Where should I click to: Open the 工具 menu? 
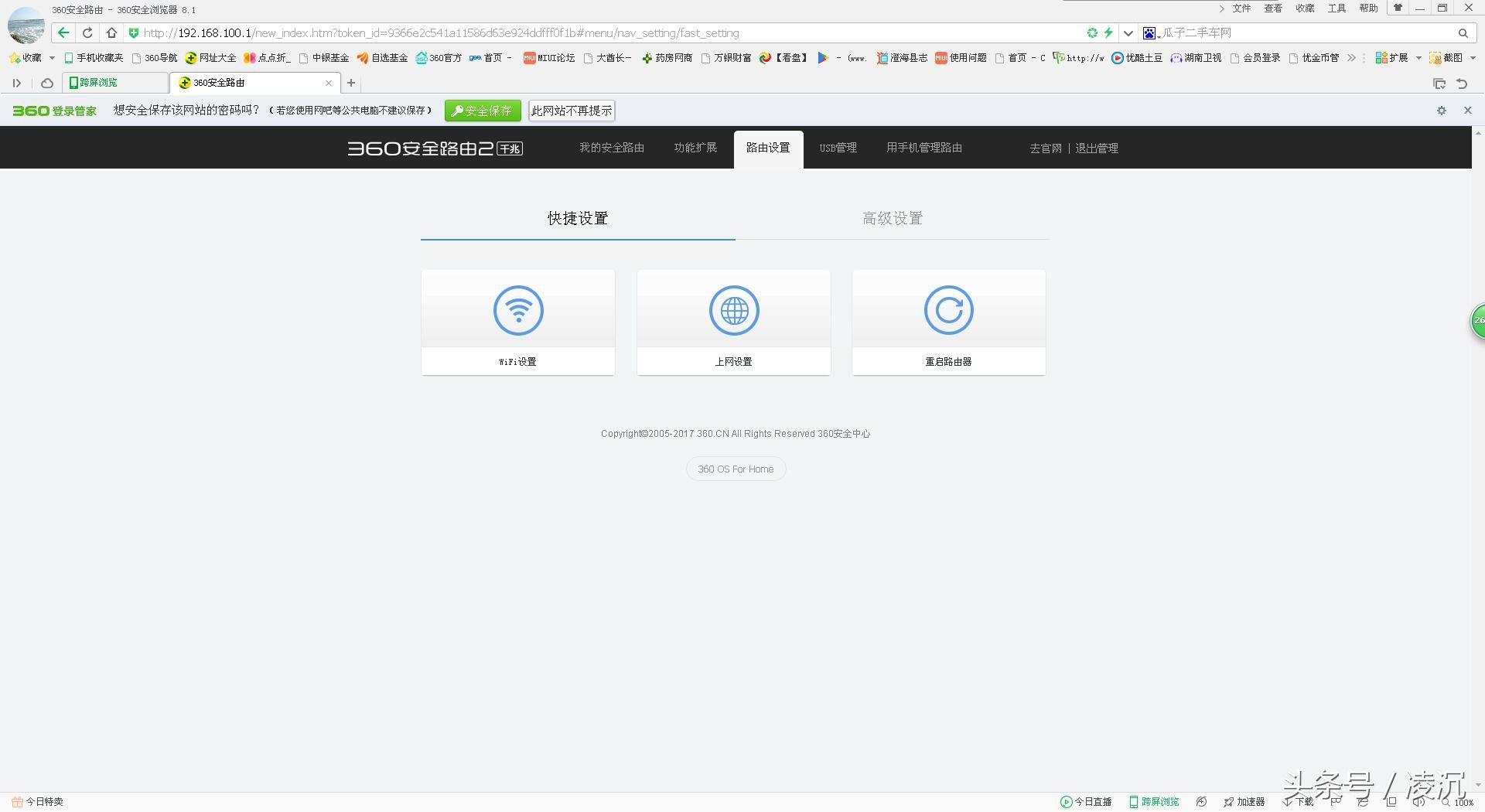coord(1336,9)
